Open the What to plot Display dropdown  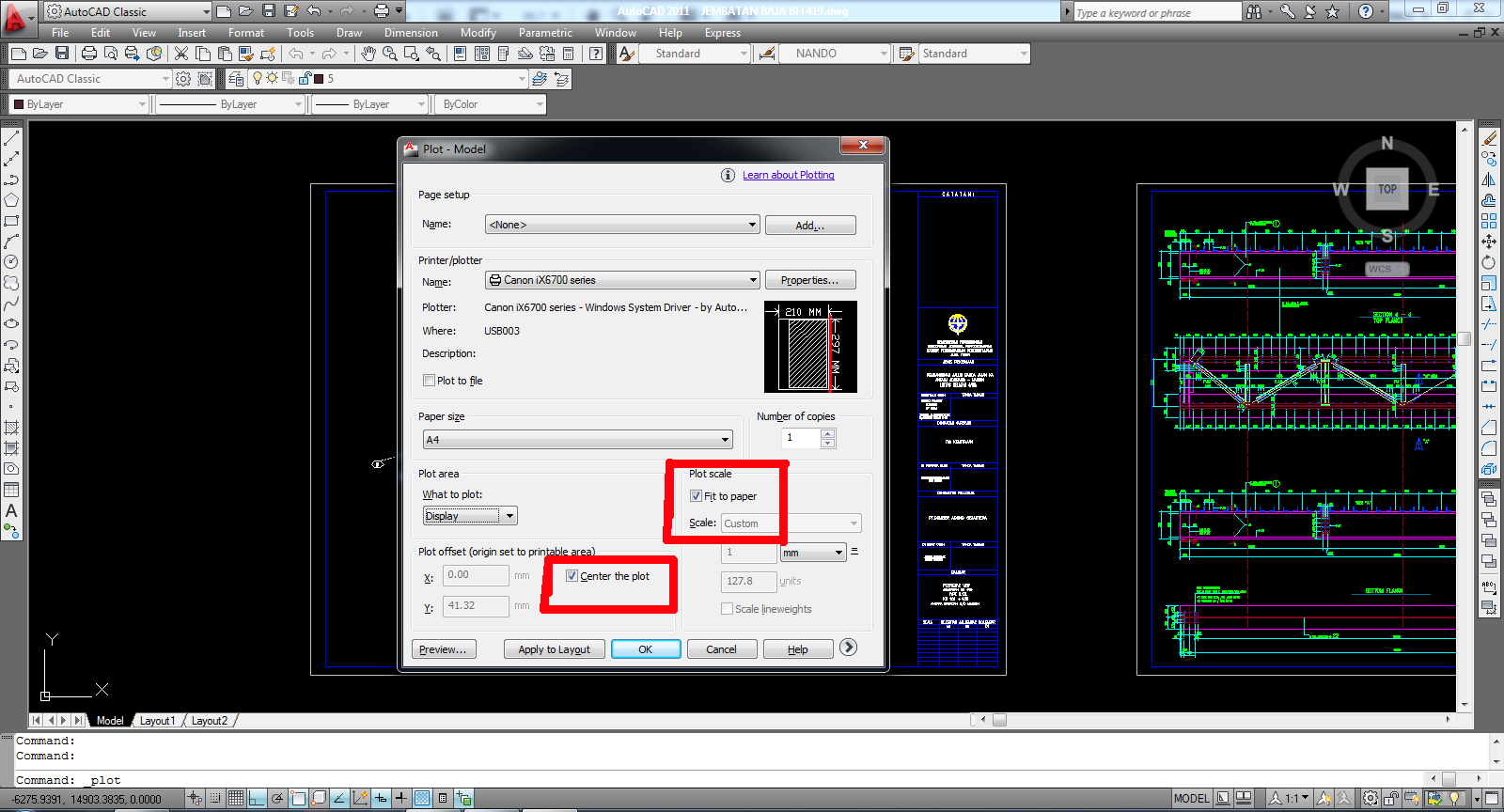tap(470, 516)
